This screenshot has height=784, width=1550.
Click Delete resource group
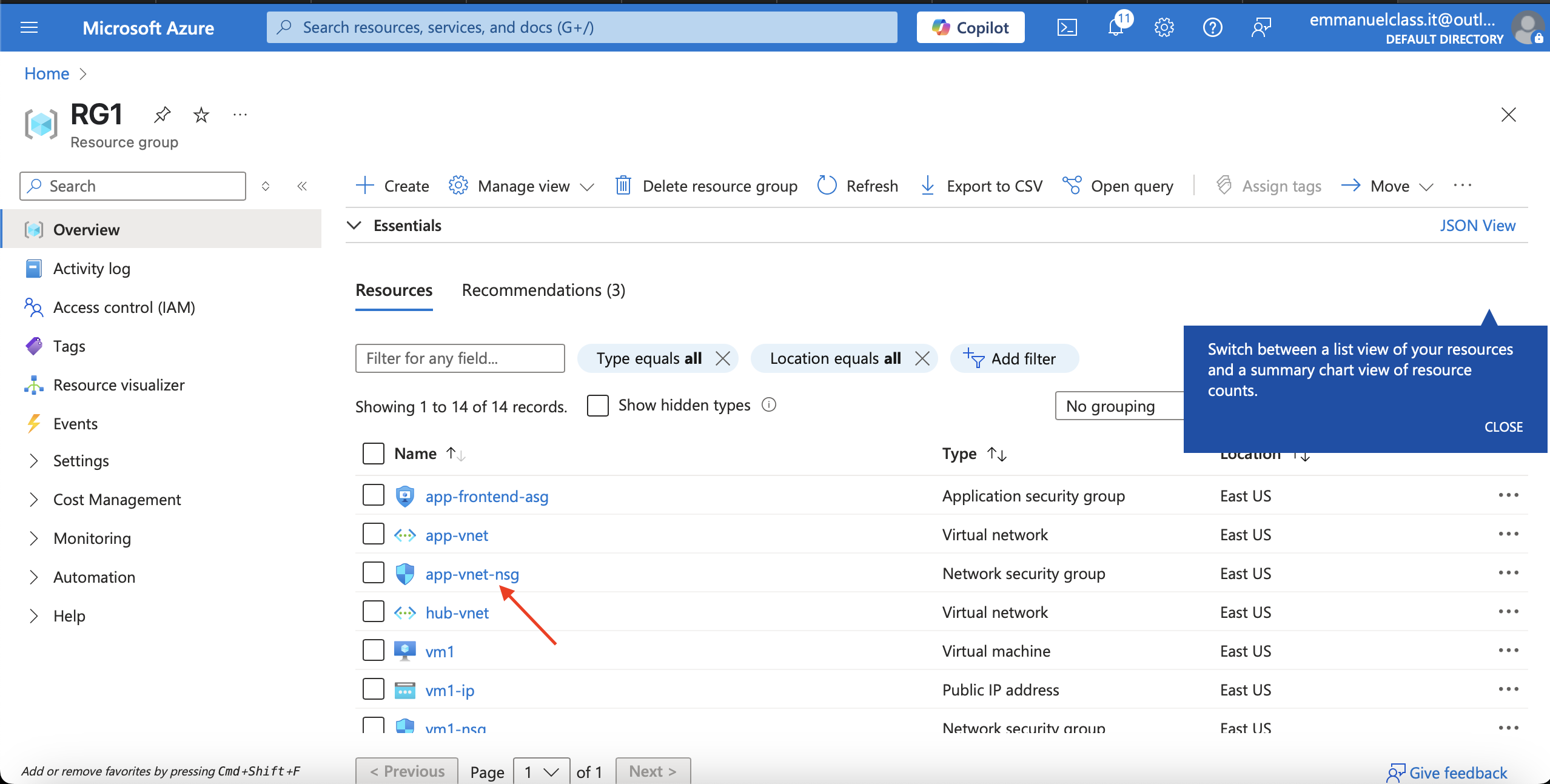tap(706, 186)
